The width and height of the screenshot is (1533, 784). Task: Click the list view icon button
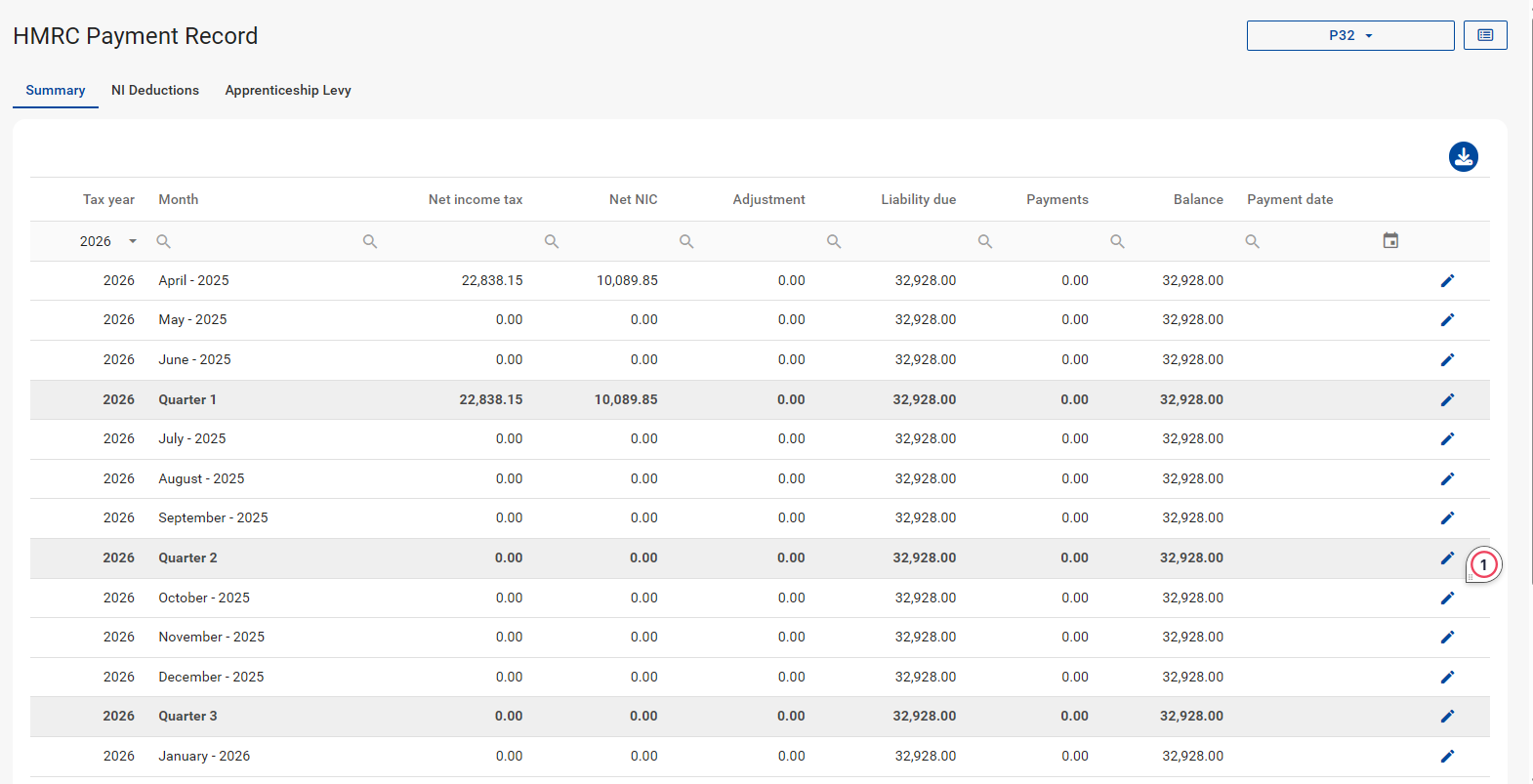pyautogui.click(x=1484, y=35)
